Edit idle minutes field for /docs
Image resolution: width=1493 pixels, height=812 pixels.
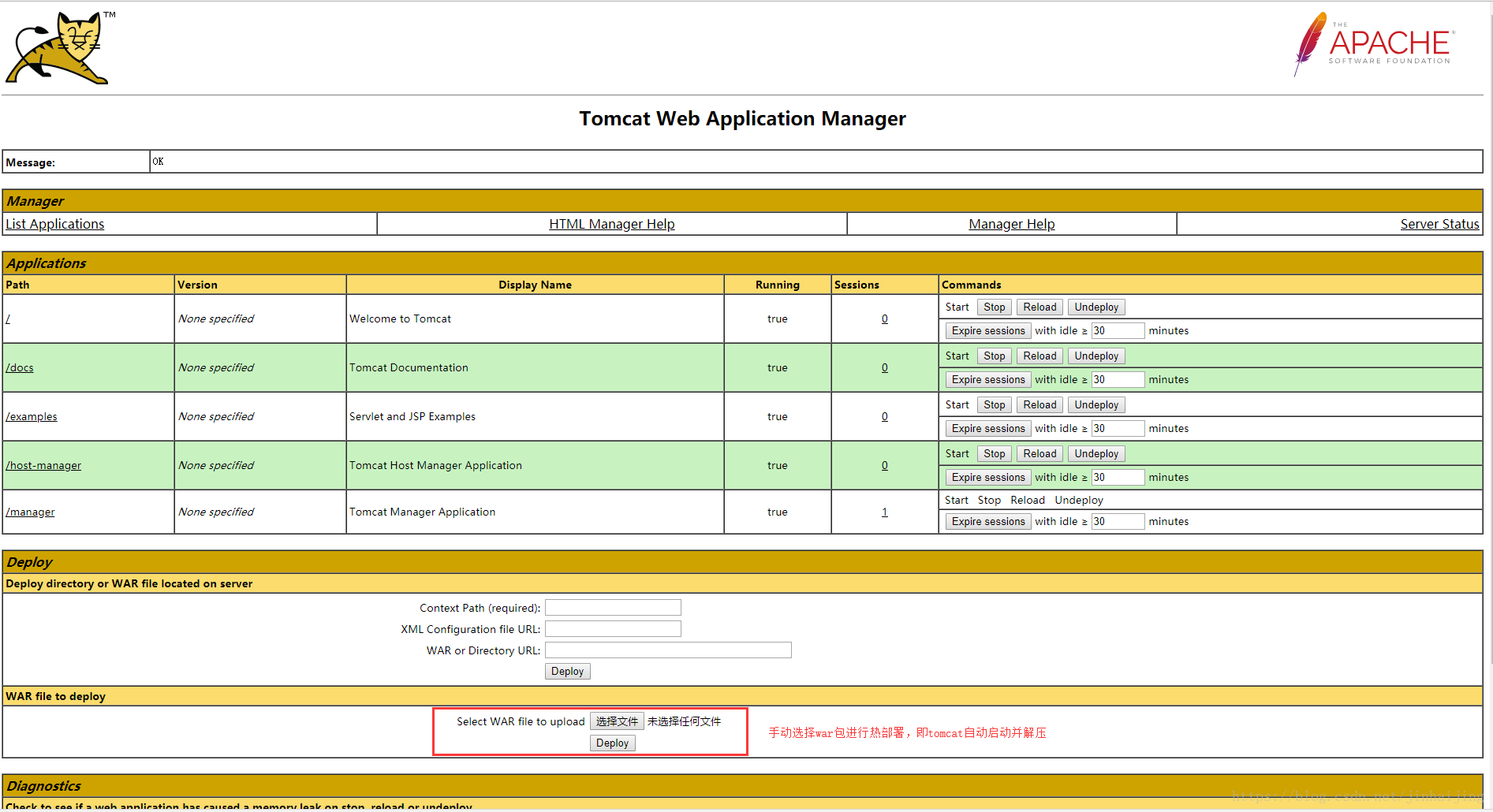click(1118, 380)
